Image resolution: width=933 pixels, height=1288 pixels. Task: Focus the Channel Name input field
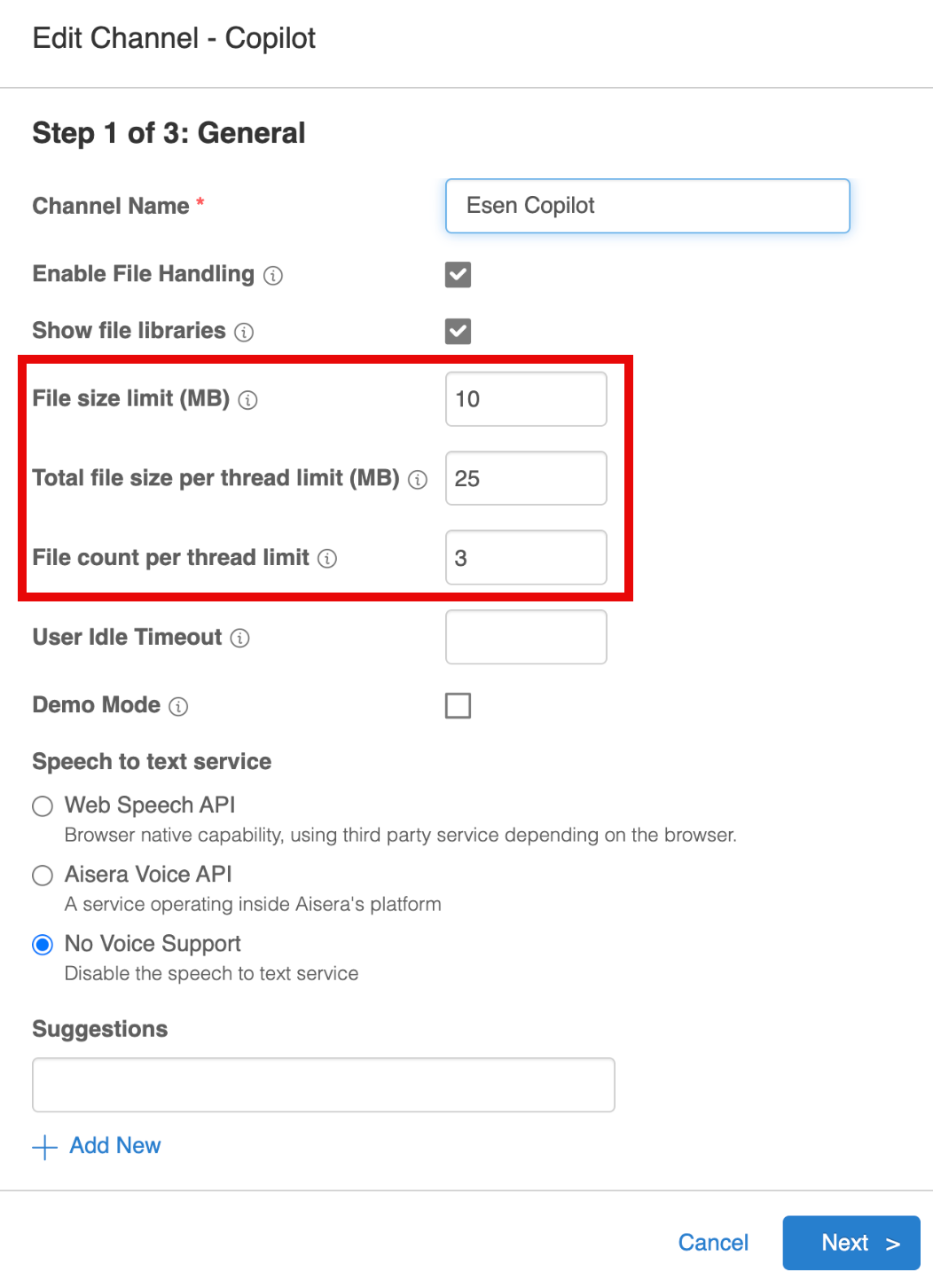[647, 206]
